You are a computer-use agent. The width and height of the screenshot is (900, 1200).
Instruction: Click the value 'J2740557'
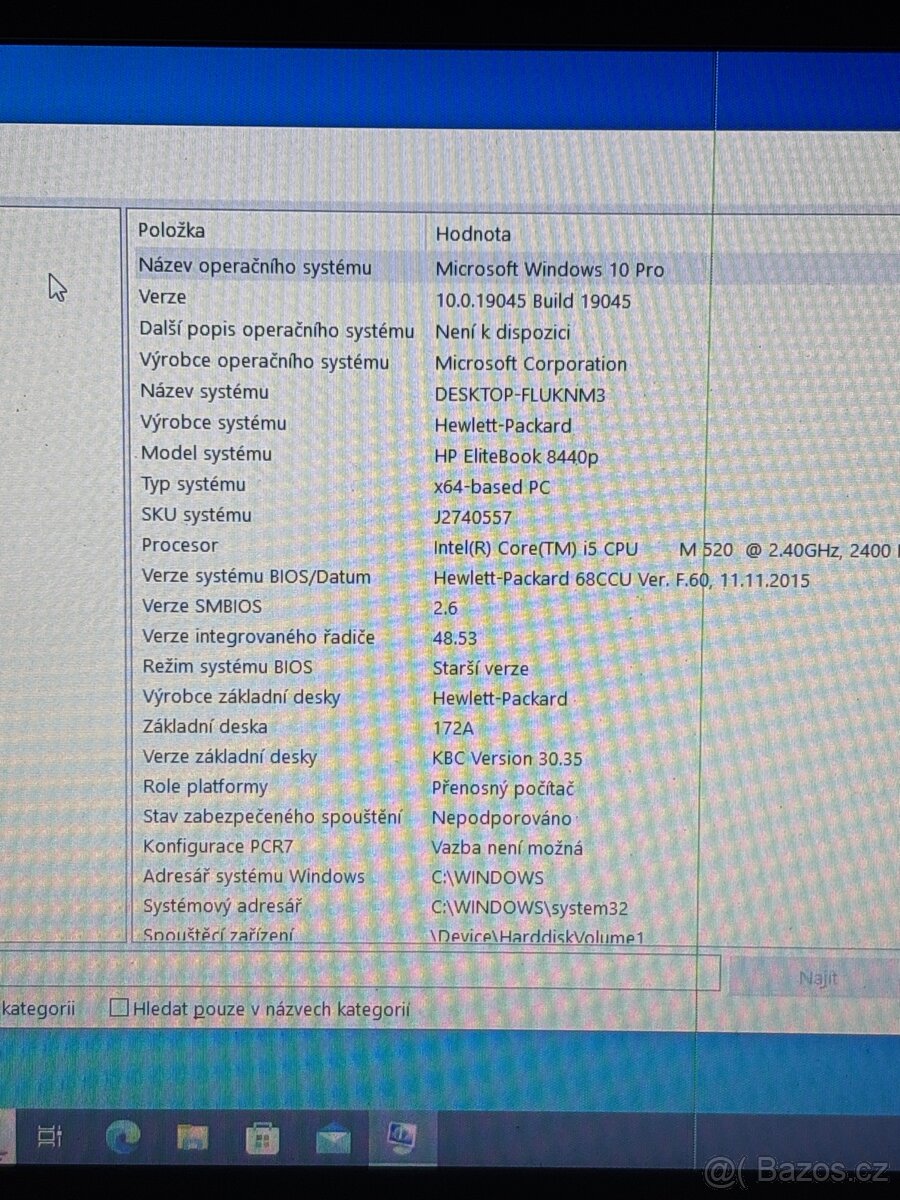pos(473,518)
